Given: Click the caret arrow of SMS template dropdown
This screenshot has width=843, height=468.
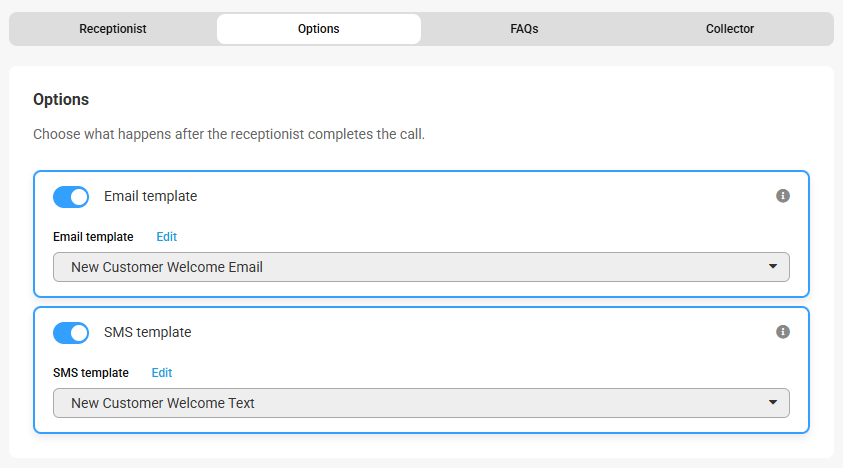Looking at the screenshot, I should (772, 403).
